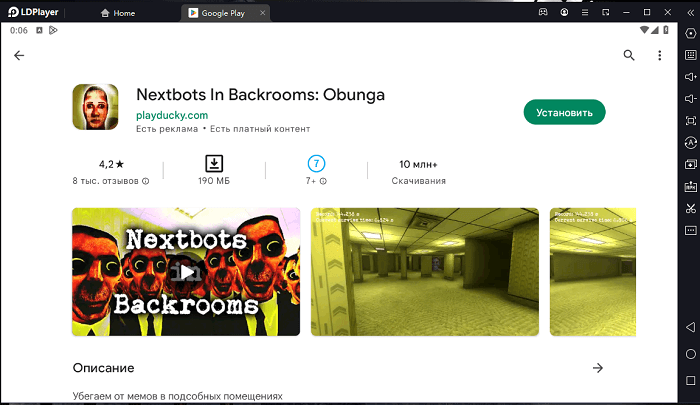View the 4,2 star rating
700x405 pixels.
pos(111,164)
